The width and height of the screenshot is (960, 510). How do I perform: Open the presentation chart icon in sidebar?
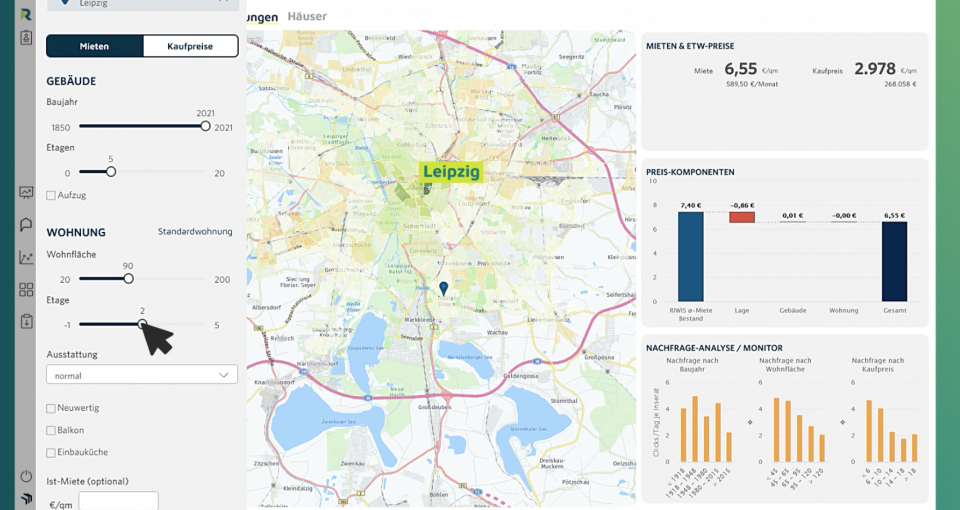[x=26, y=193]
